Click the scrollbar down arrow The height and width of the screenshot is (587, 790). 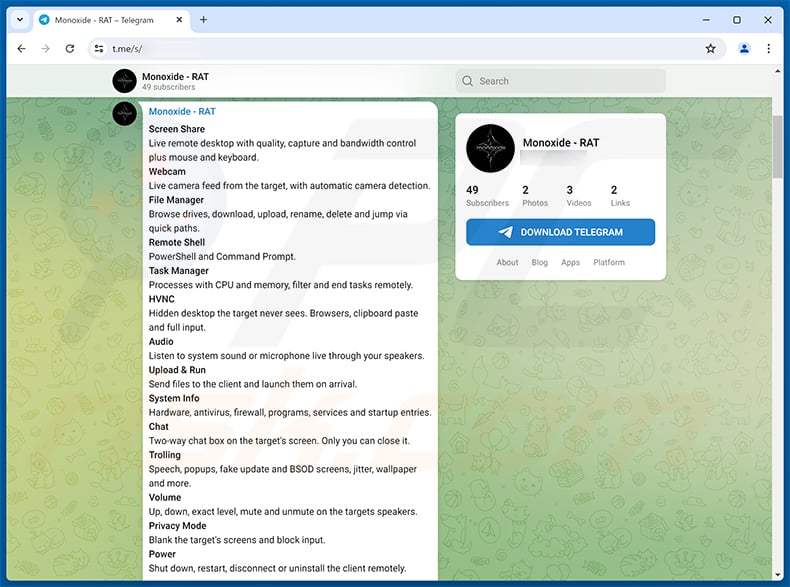click(x=777, y=574)
